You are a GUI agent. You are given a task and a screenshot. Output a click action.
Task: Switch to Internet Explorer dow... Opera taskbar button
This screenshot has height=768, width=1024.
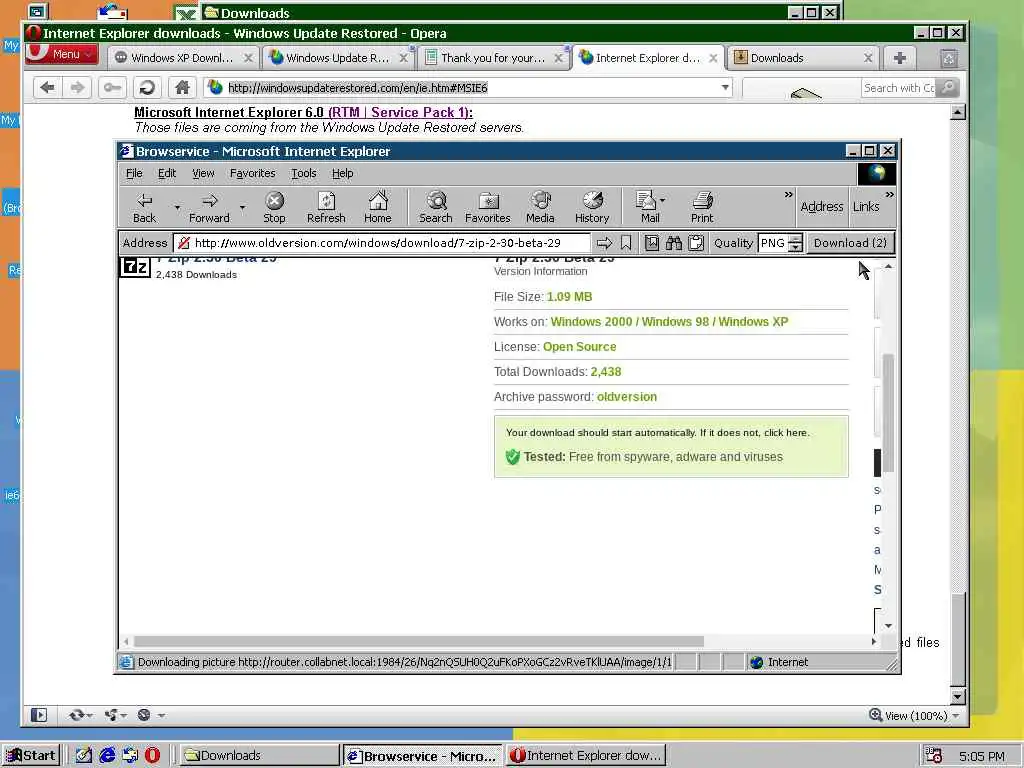point(586,756)
